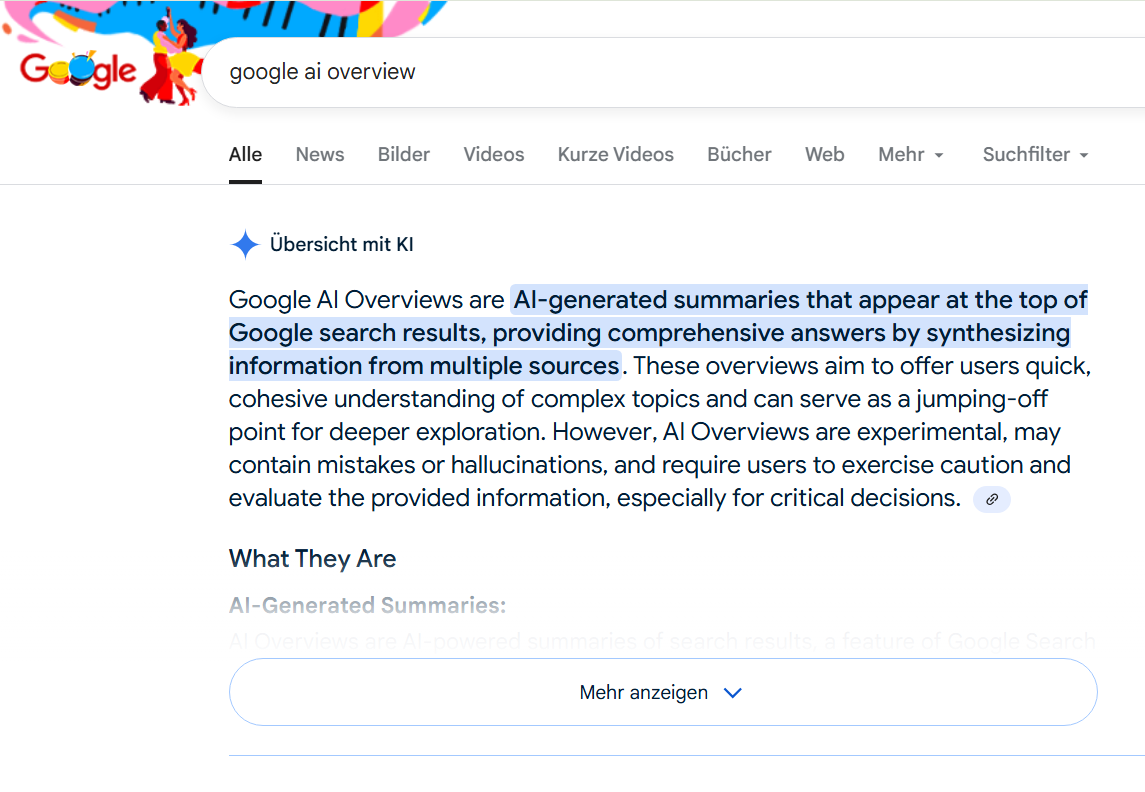Click the AI-Generated Summaries subheading
The height and width of the screenshot is (792, 1145).
click(x=367, y=605)
